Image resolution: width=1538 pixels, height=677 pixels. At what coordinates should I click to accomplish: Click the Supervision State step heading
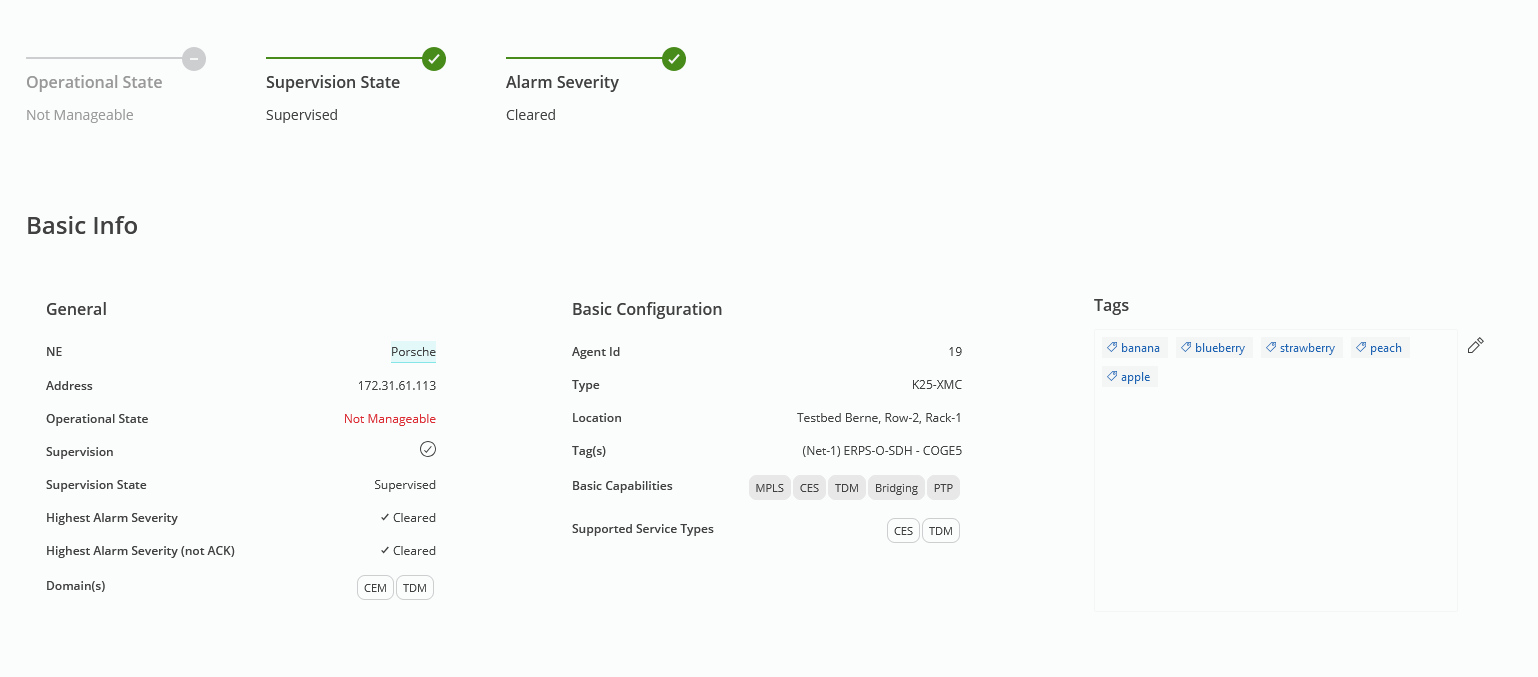point(333,83)
